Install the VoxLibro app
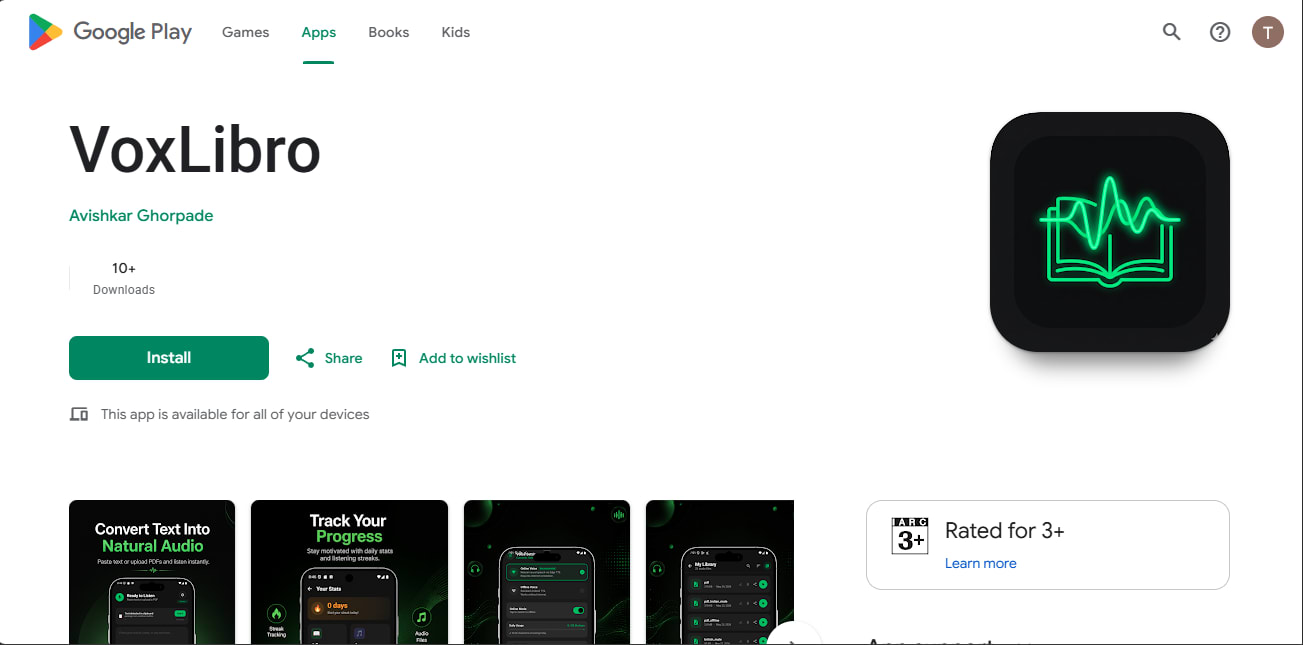 click(x=169, y=358)
